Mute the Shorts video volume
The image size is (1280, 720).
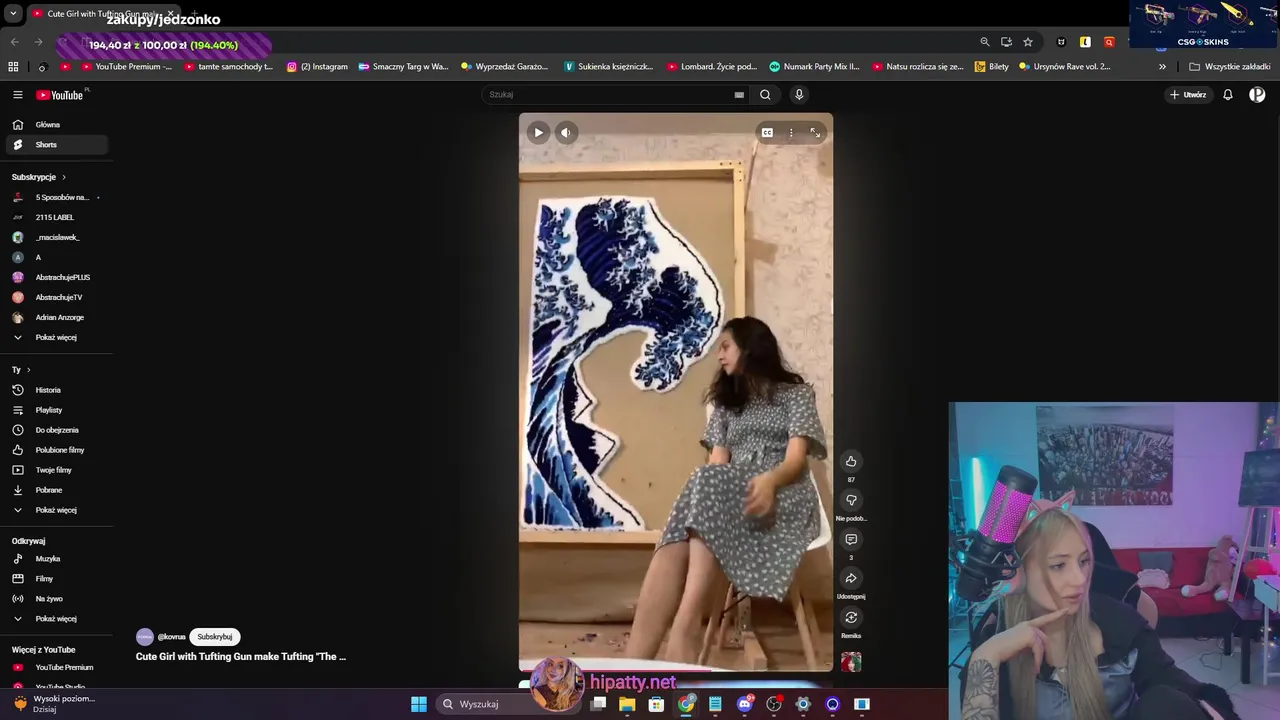coord(566,132)
